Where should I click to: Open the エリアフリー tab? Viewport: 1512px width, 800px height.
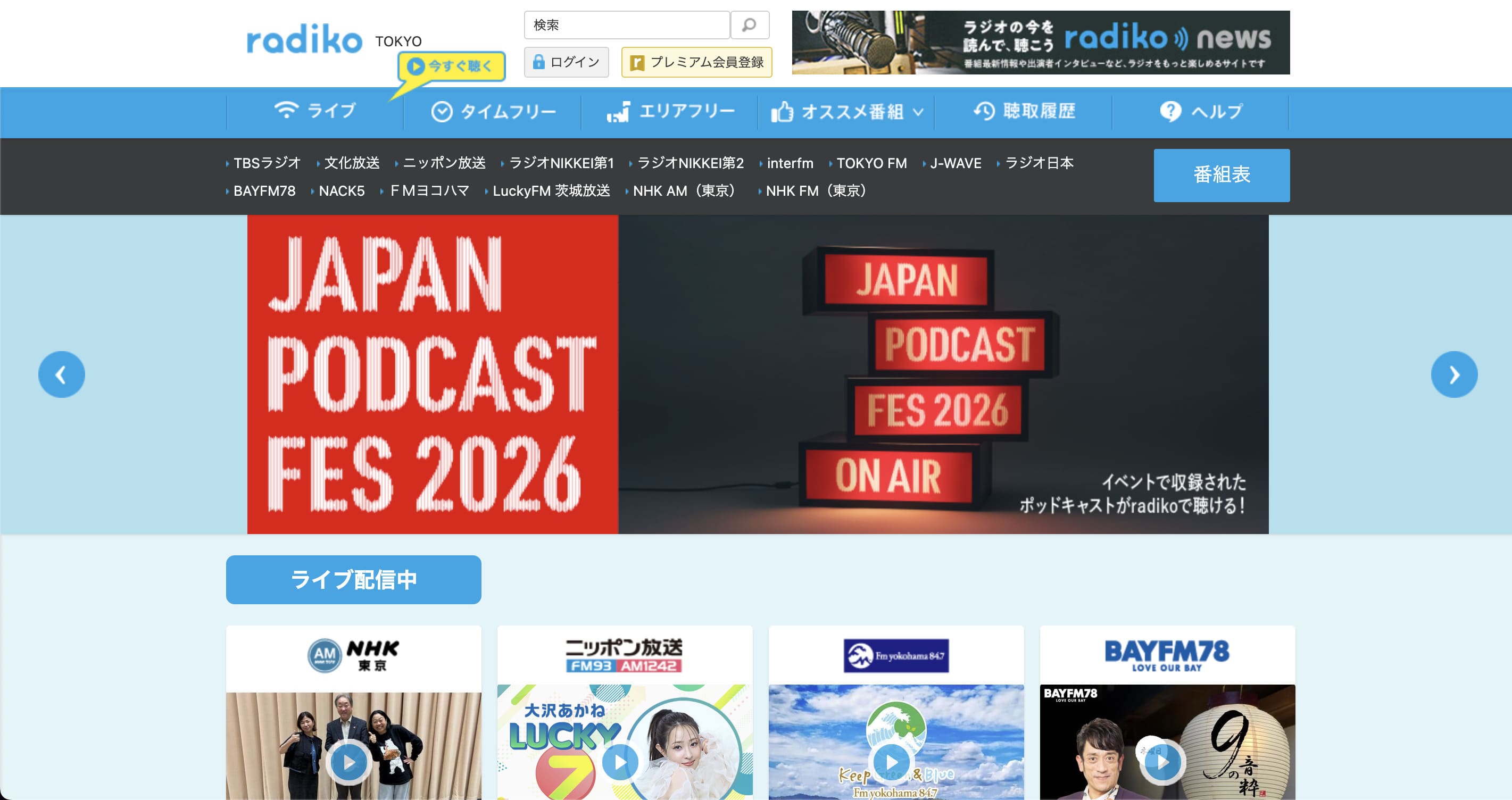pyautogui.click(x=670, y=112)
